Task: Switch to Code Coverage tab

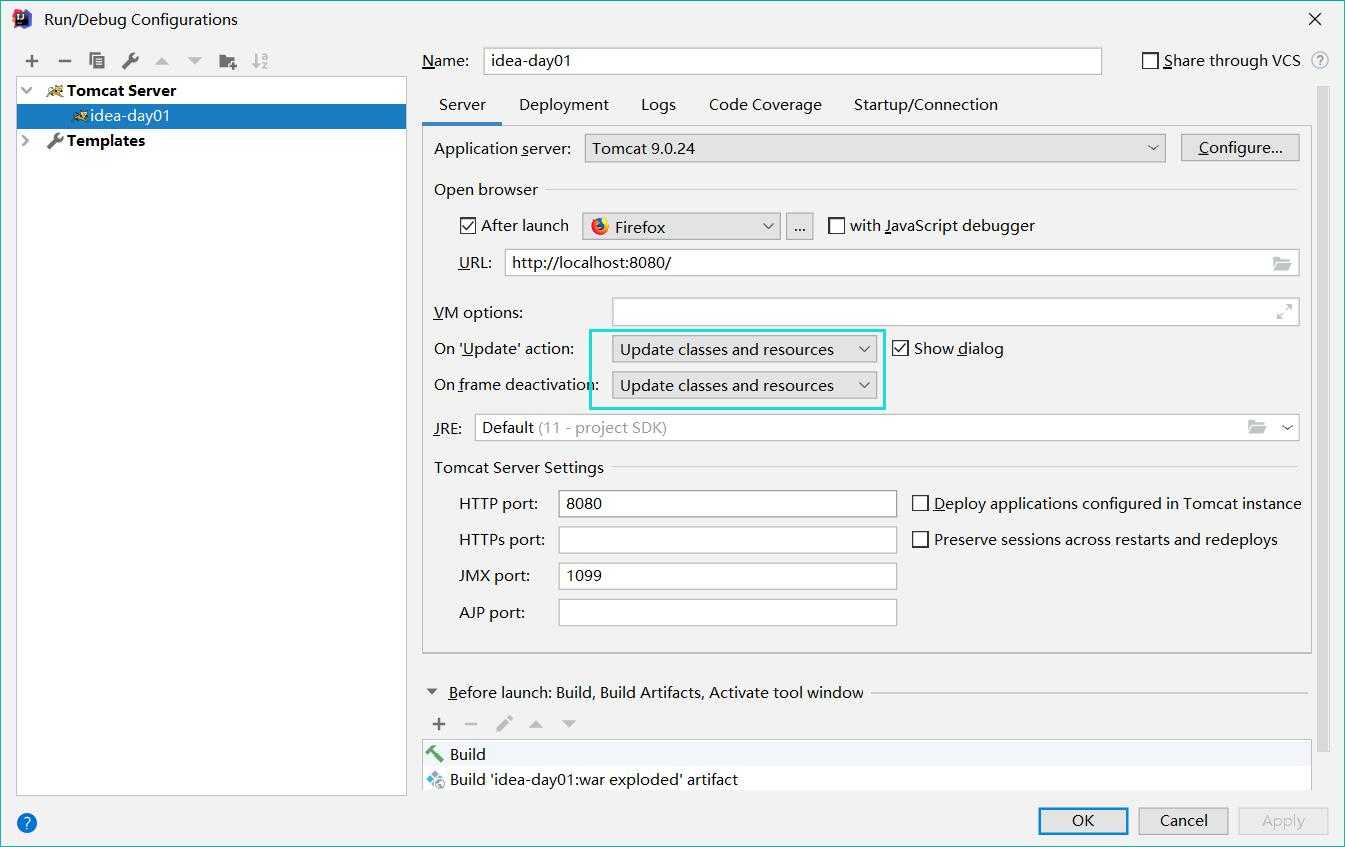Action: point(765,105)
